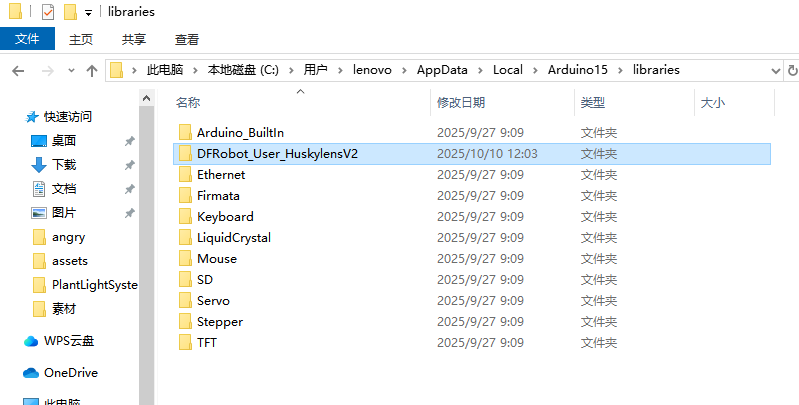Open the Recent locations dropdown arrow
799x405 pixels.
(71, 71)
